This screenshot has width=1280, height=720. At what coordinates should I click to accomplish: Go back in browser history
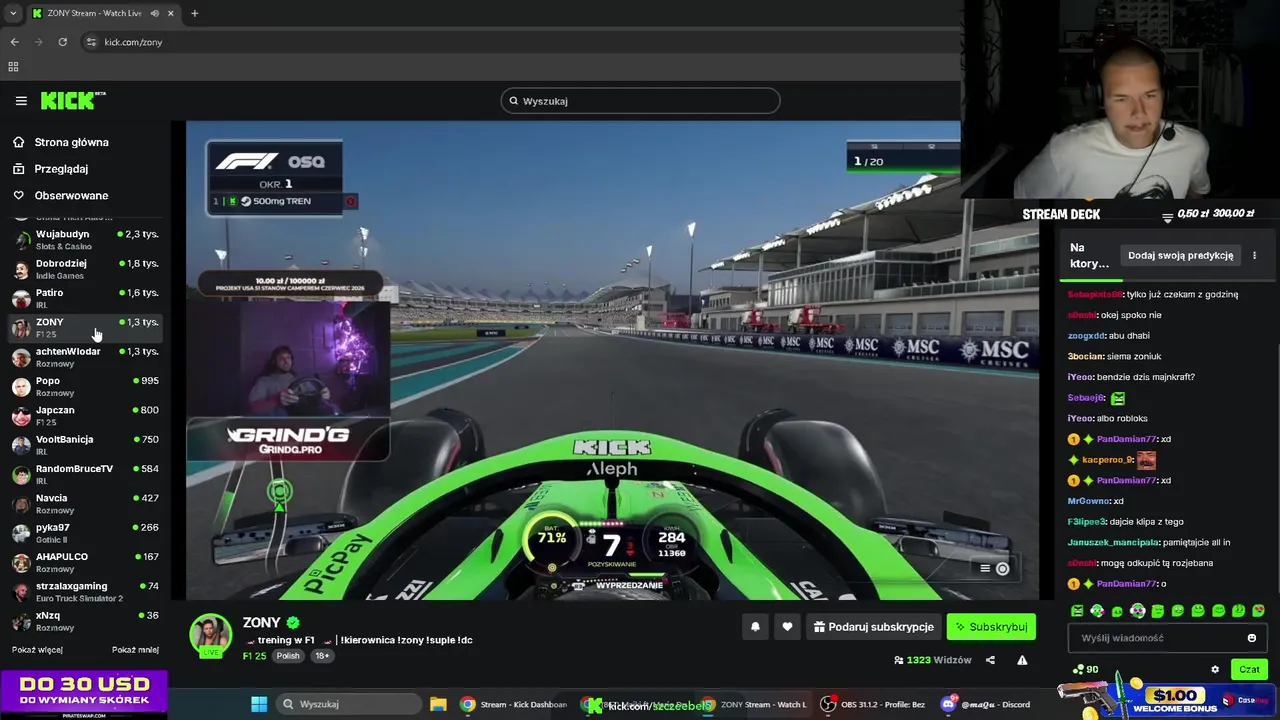coord(14,42)
